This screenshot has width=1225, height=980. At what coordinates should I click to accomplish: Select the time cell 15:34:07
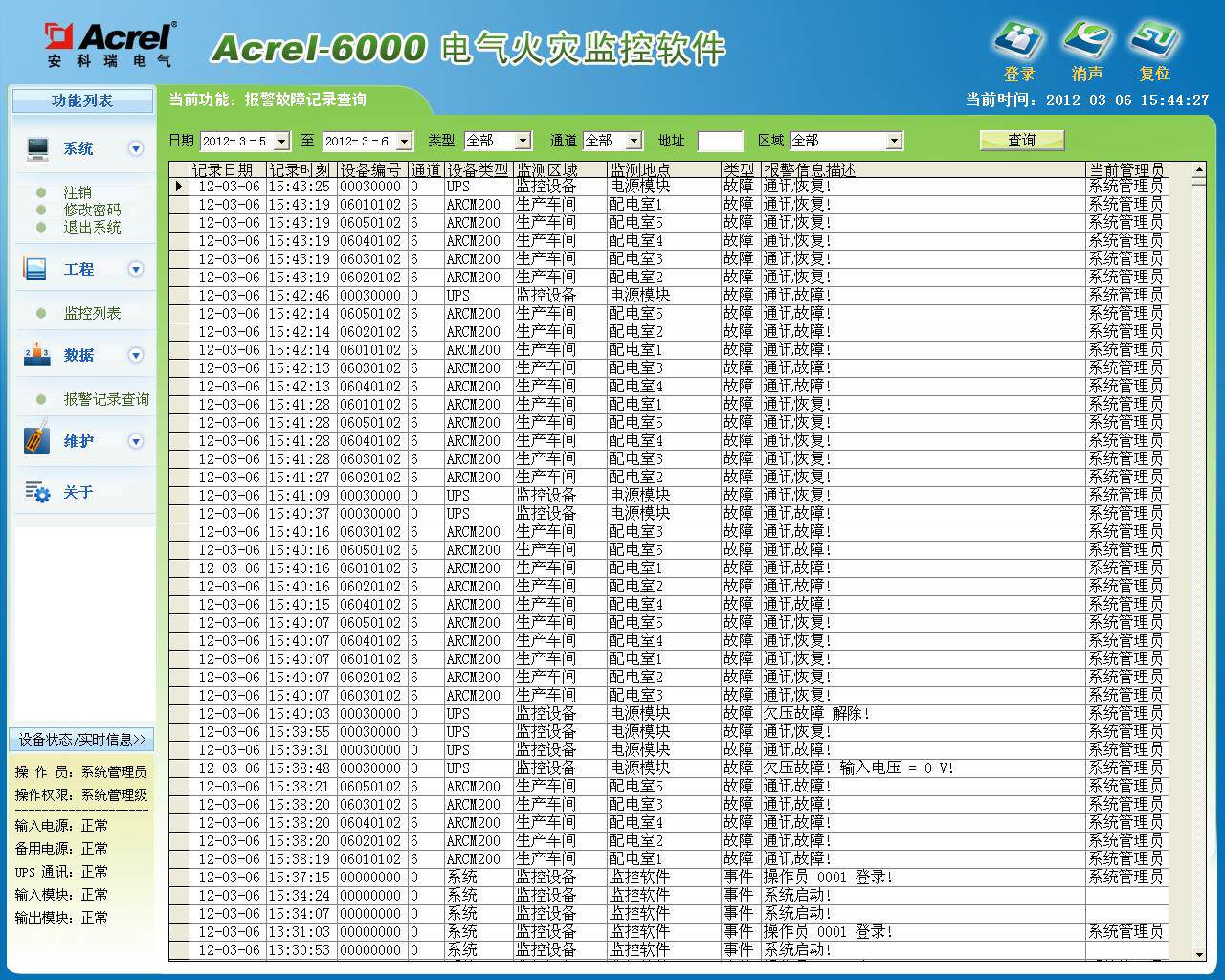(x=301, y=914)
